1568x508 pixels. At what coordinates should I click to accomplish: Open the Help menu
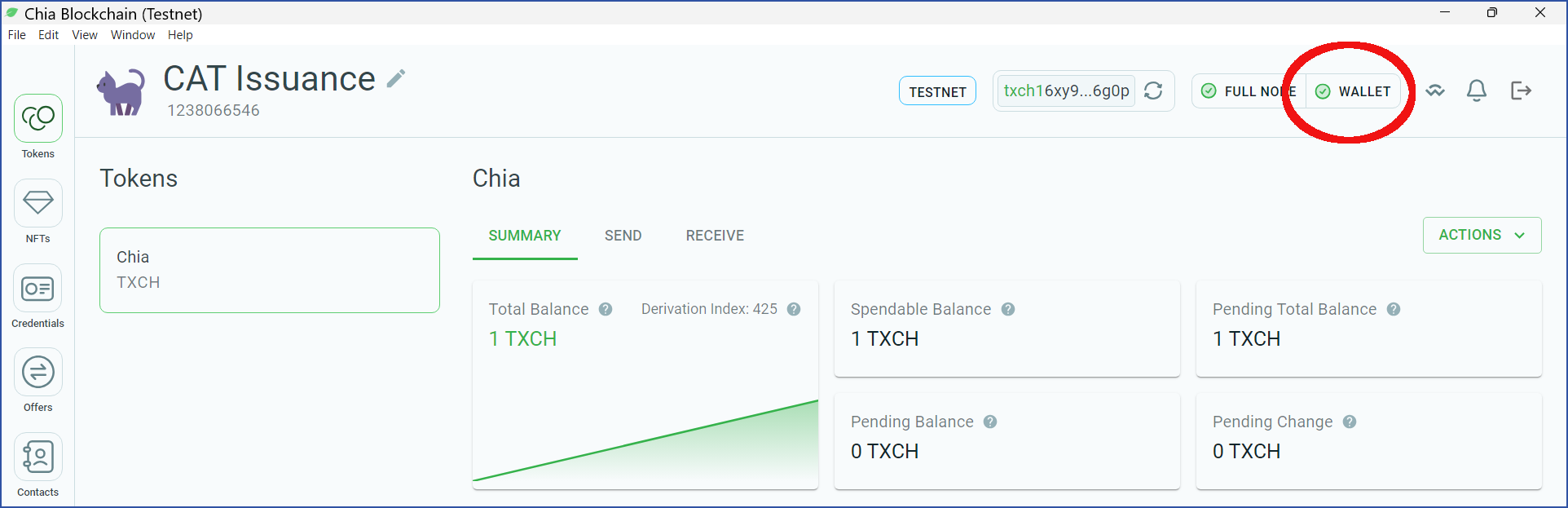tap(180, 35)
